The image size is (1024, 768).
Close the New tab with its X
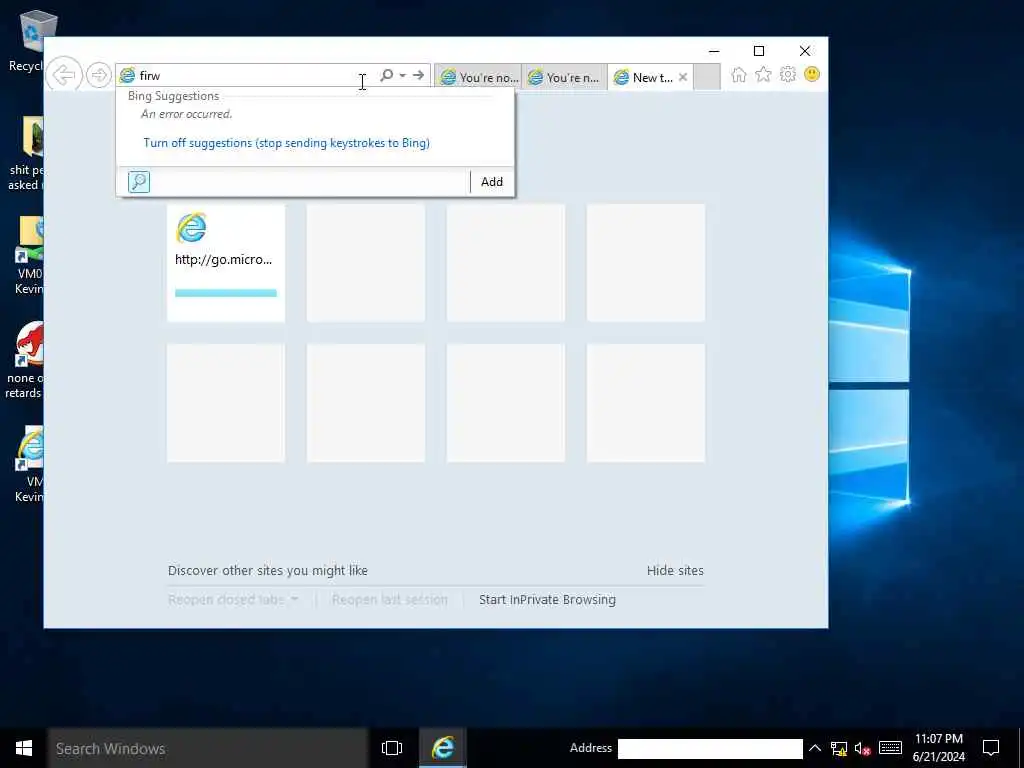click(683, 77)
